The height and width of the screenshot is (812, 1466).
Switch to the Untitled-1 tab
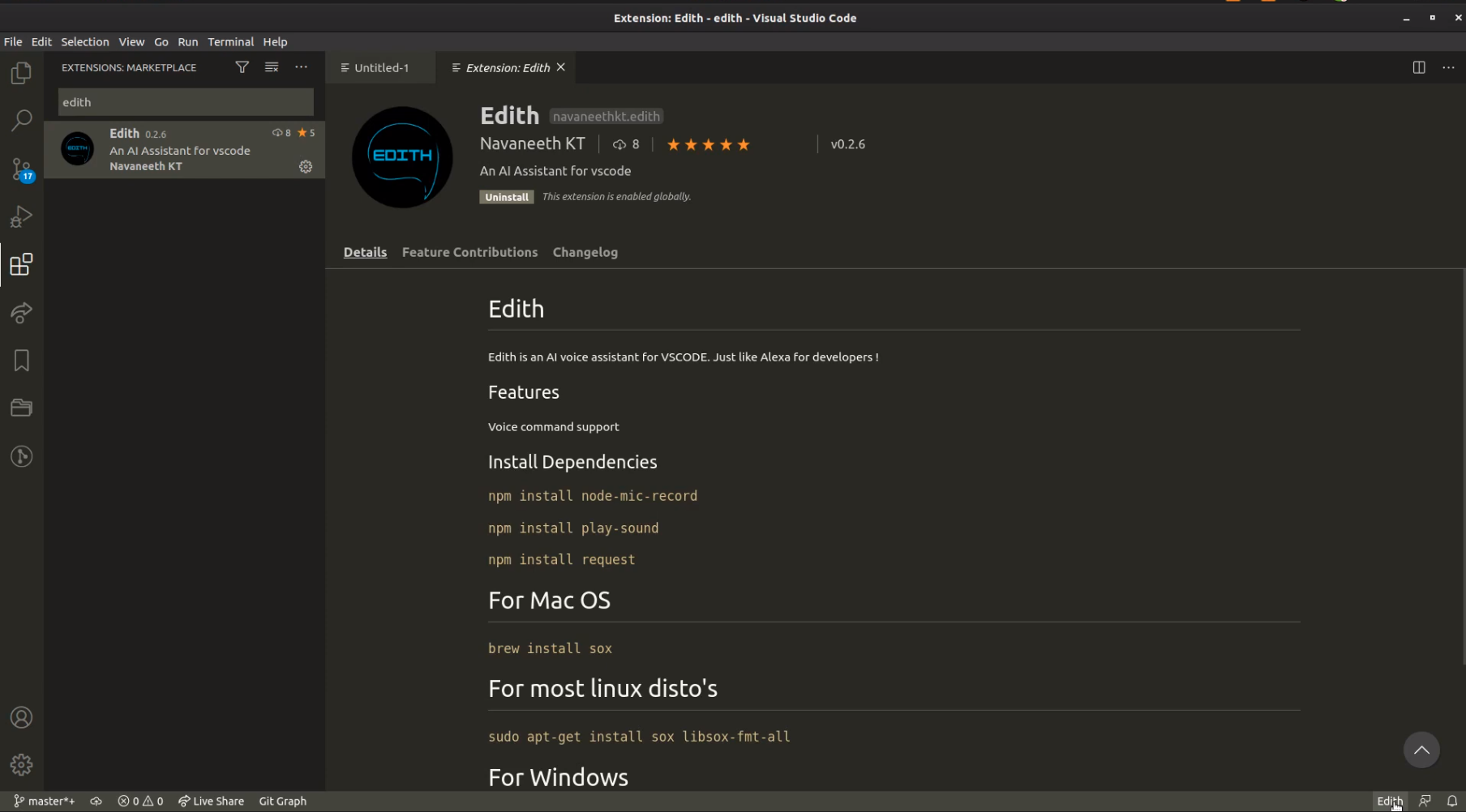(x=381, y=67)
